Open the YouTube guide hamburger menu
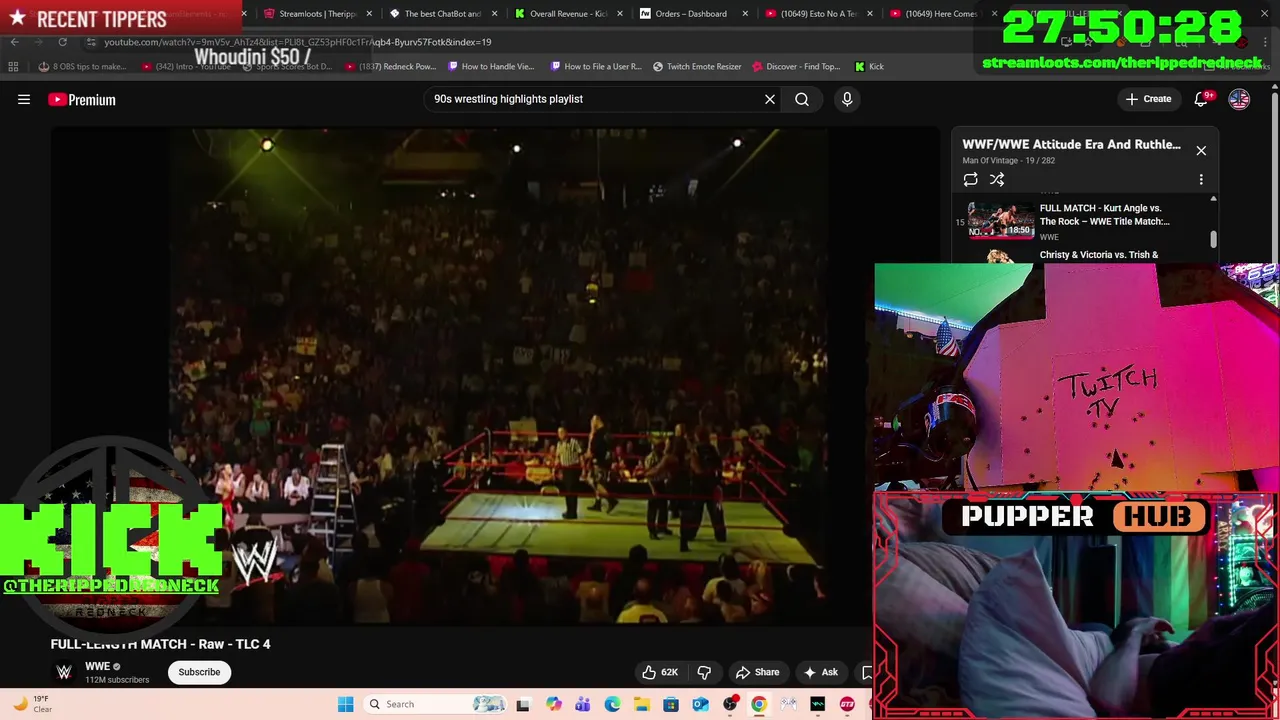This screenshot has width=1280, height=720. tap(24, 99)
